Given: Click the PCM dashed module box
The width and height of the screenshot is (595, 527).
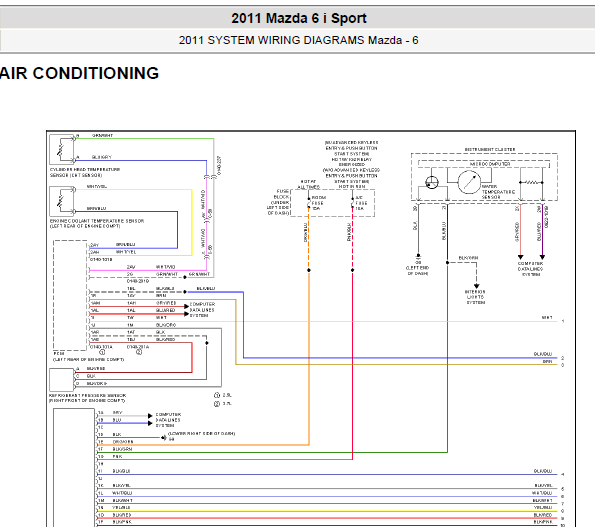Looking at the screenshot, I should [x=70, y=295].
